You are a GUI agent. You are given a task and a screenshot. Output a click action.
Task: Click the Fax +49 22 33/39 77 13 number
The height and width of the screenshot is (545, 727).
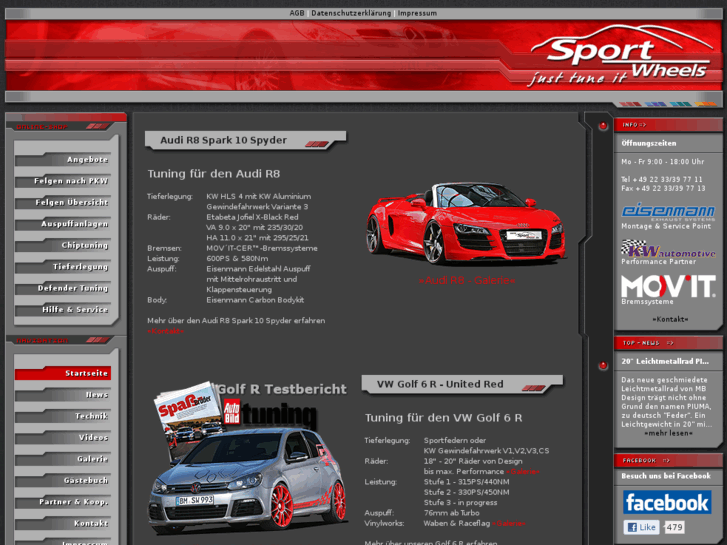[x=663, y=188]
